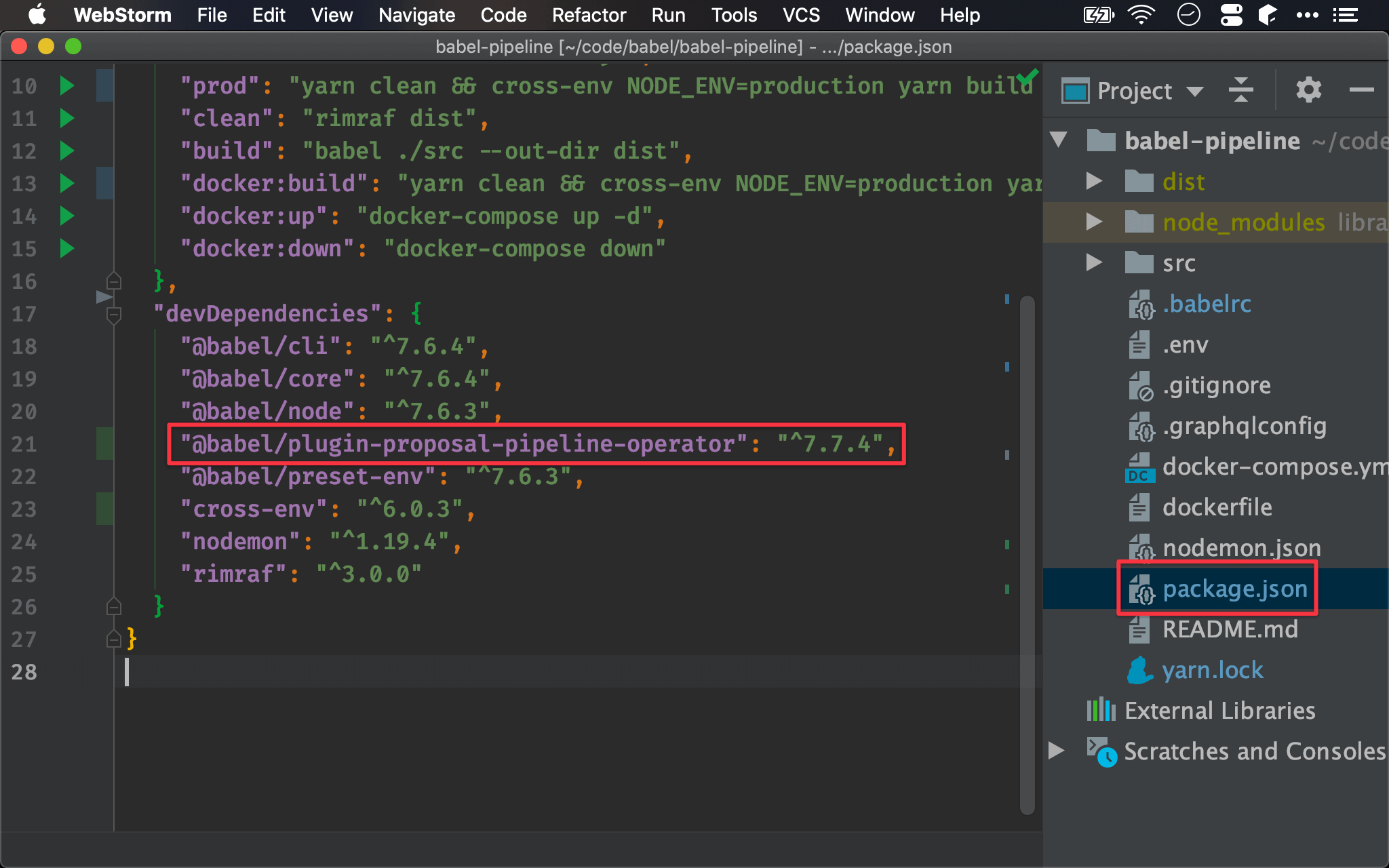Expand the src folder
The image size is (1389, 868).
pos(1094,262)
